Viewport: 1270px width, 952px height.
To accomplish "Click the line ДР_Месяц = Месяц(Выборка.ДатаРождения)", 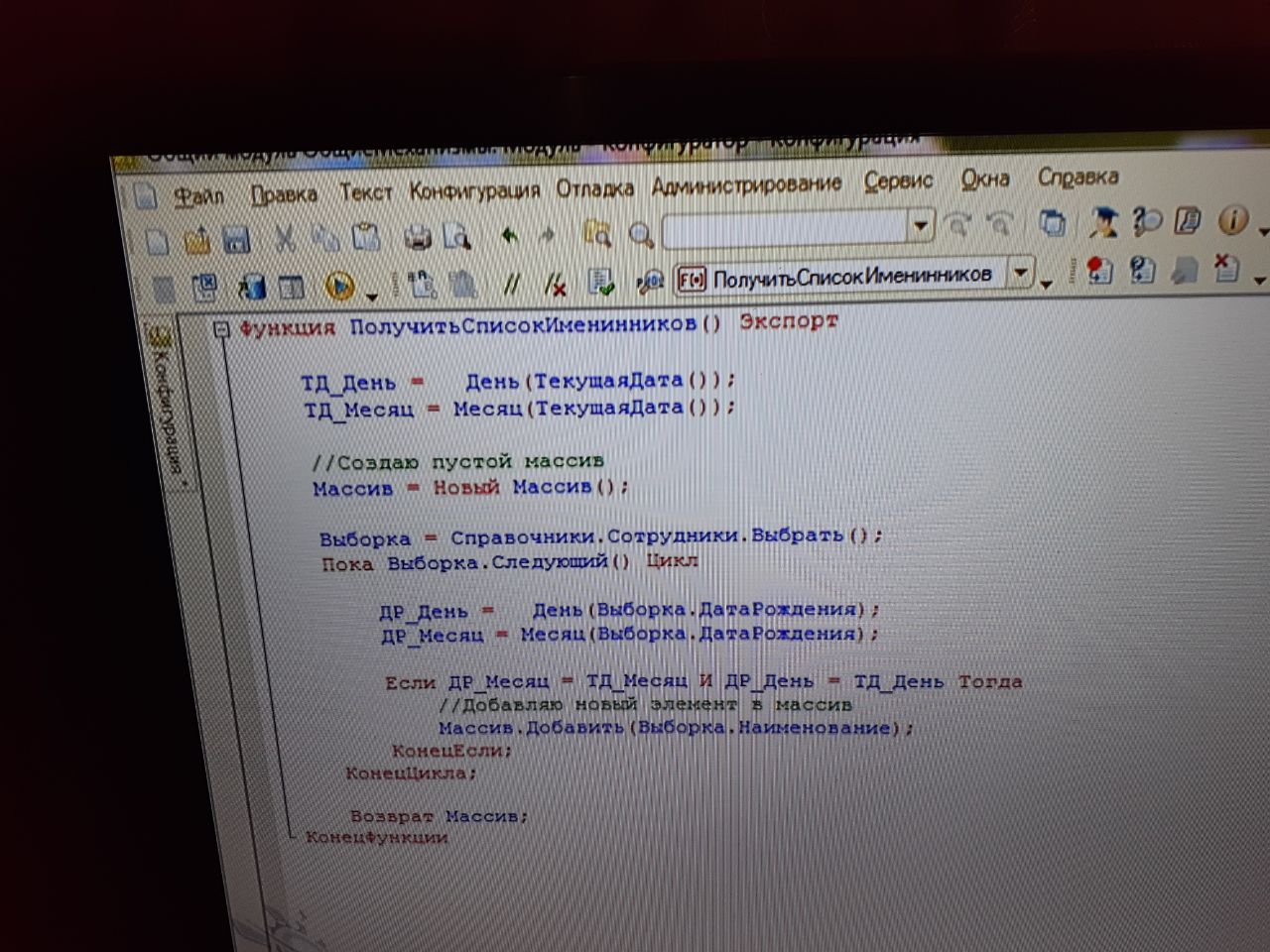I will coord(629,634).
